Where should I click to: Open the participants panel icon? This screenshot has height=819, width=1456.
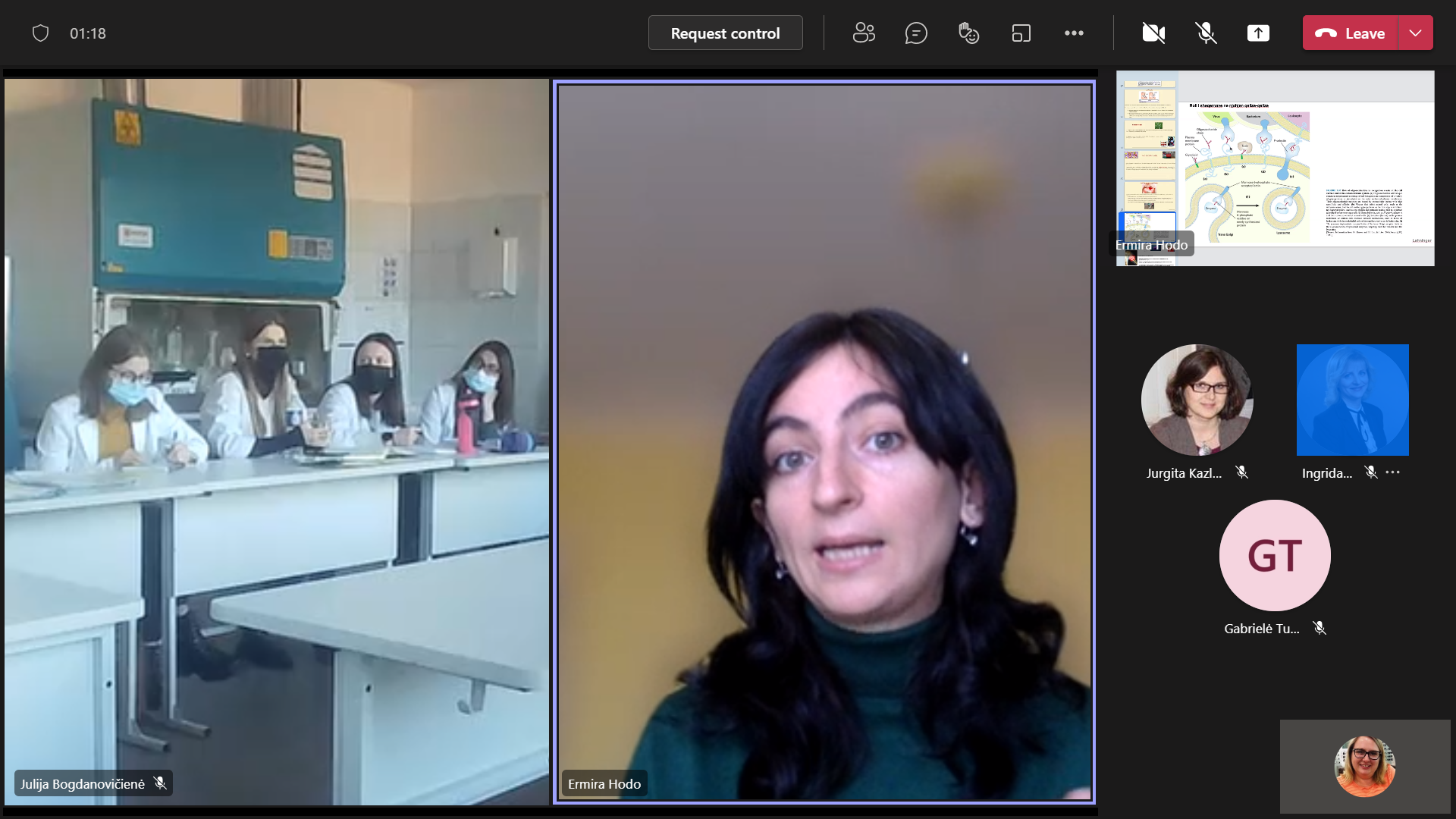(x=864, y=33)
